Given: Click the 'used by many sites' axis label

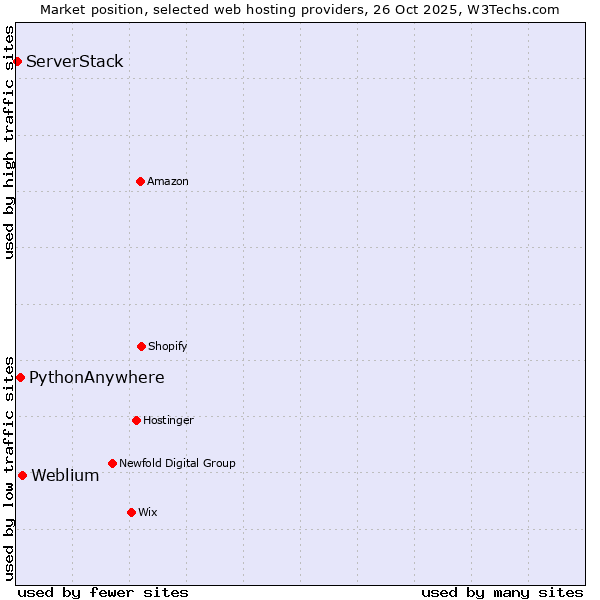Looking at the screenshot, I should click(502, 592).
